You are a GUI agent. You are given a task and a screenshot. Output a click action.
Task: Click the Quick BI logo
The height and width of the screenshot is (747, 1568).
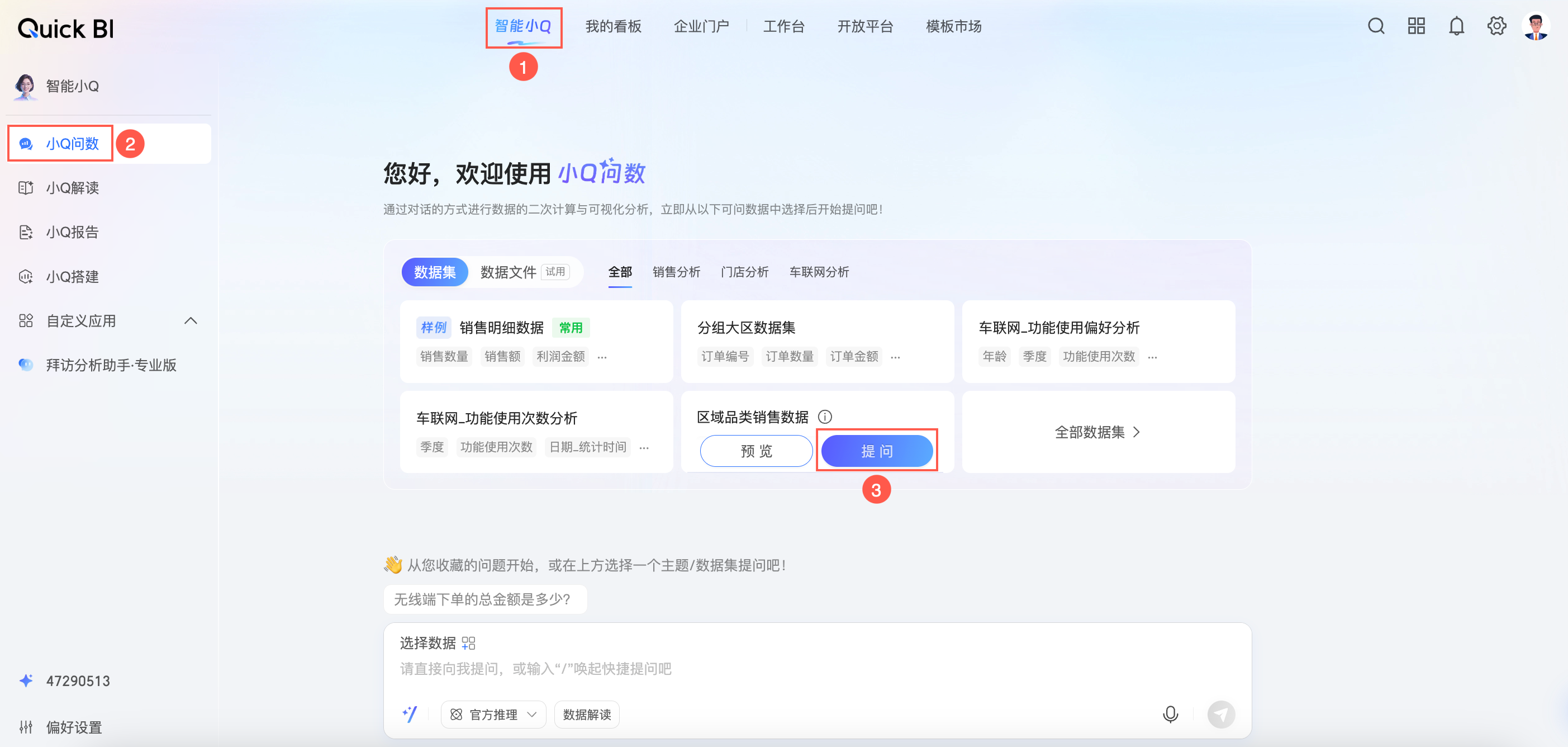66,28
